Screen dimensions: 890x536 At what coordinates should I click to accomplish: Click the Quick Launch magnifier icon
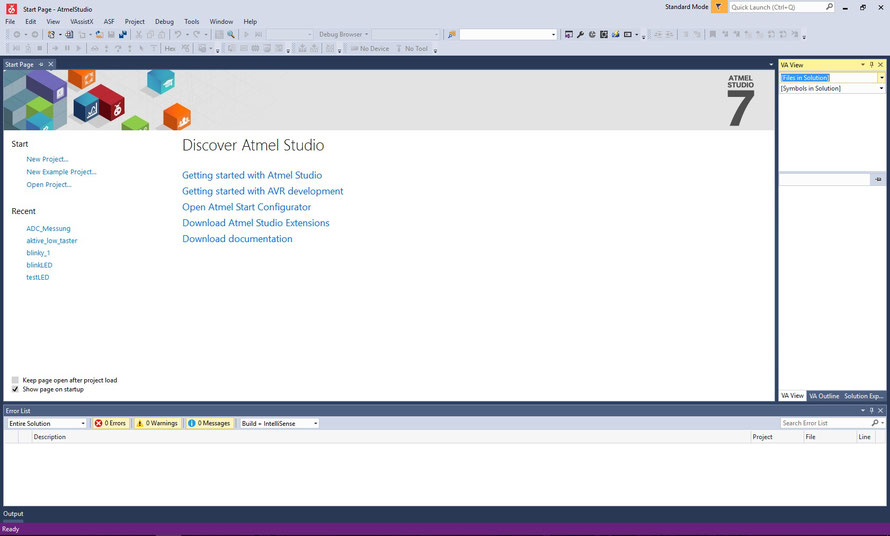click(829, 7)
